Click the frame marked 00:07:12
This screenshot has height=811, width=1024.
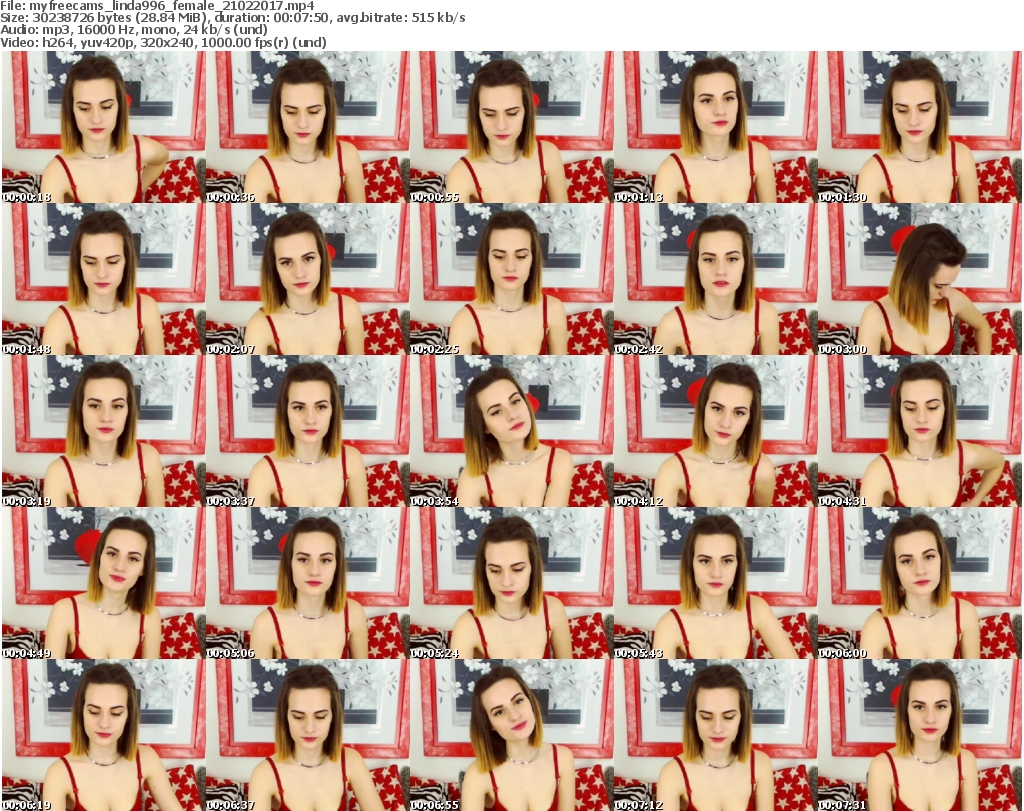click(x=715, y=735)
